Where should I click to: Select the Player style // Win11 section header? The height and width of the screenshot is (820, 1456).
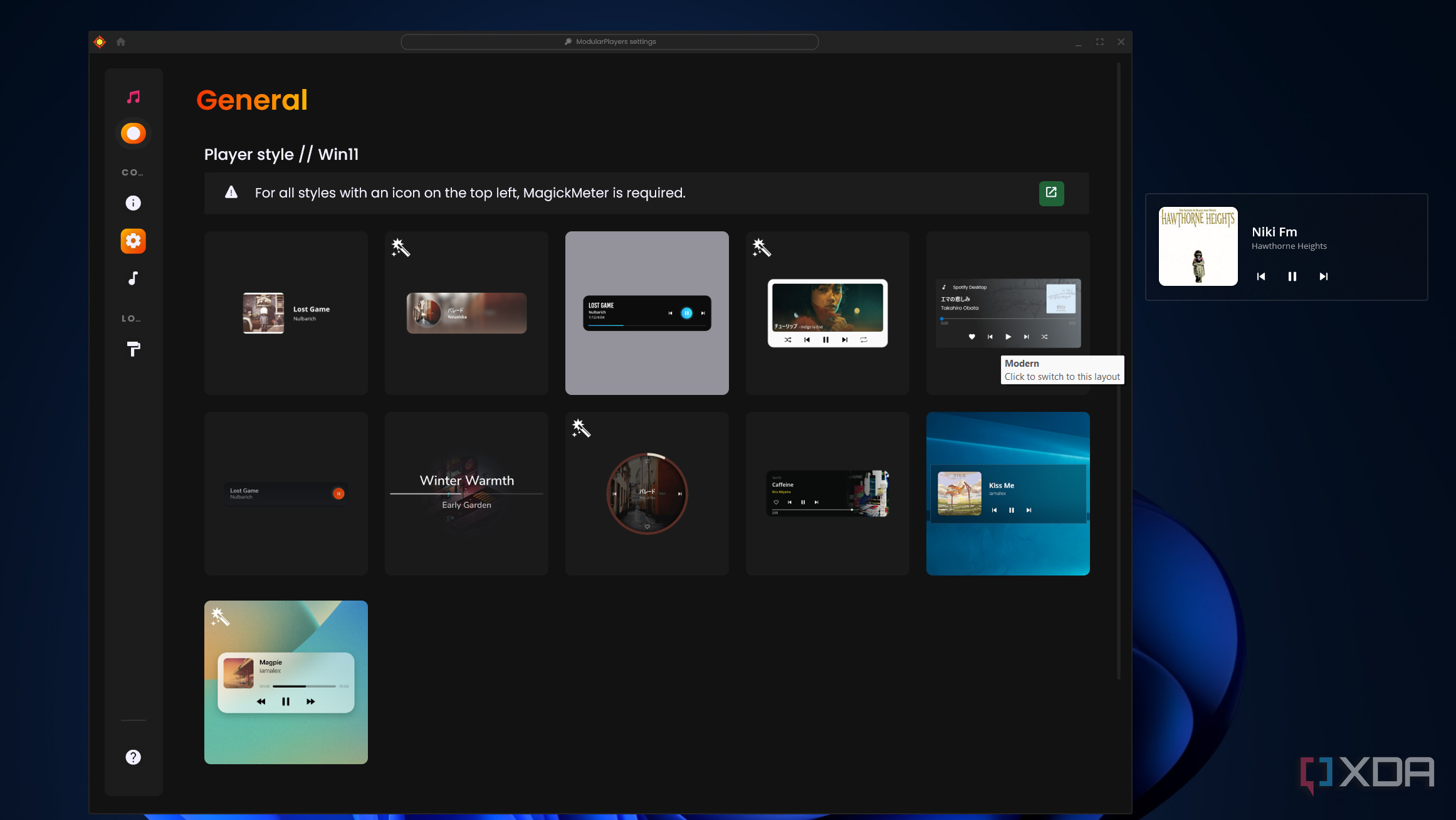coord(280,154)
